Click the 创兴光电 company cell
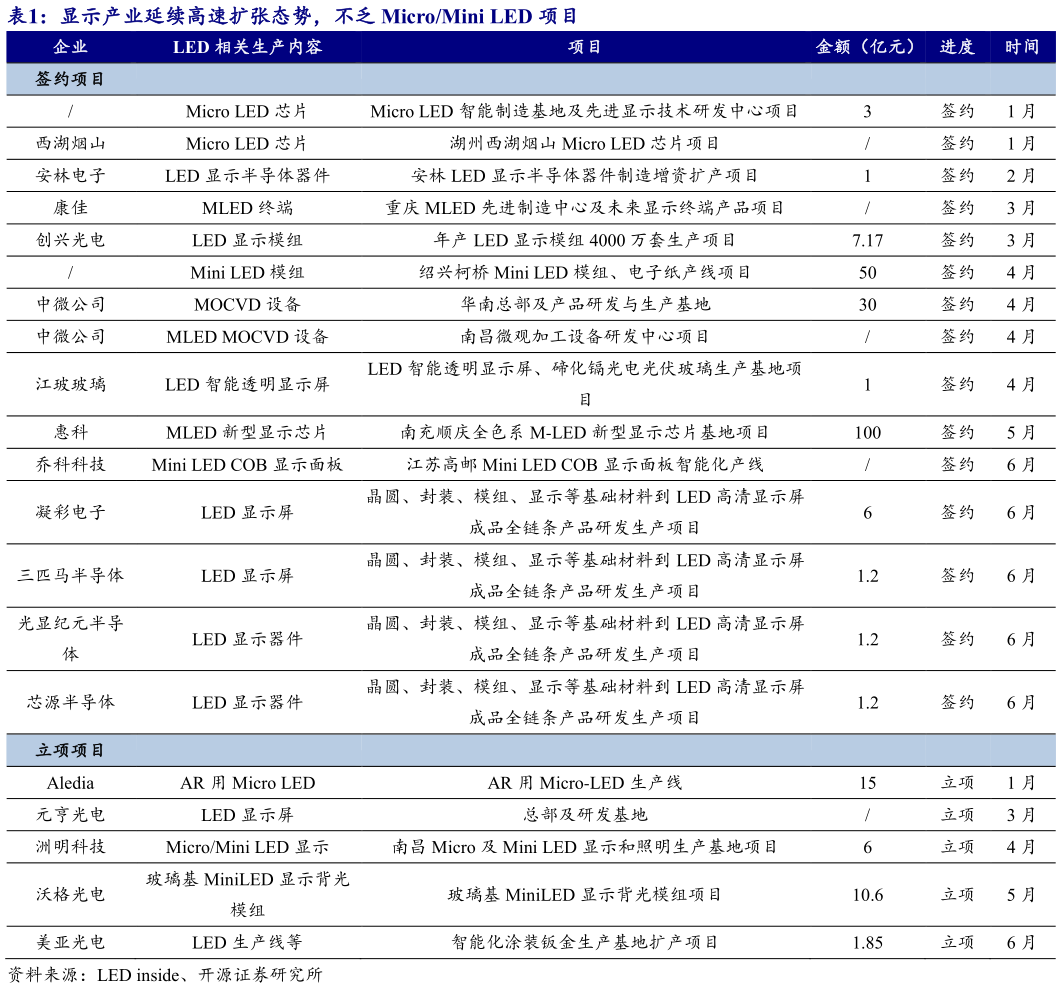This screenshot has width=1061, height=988. (70, 240)
